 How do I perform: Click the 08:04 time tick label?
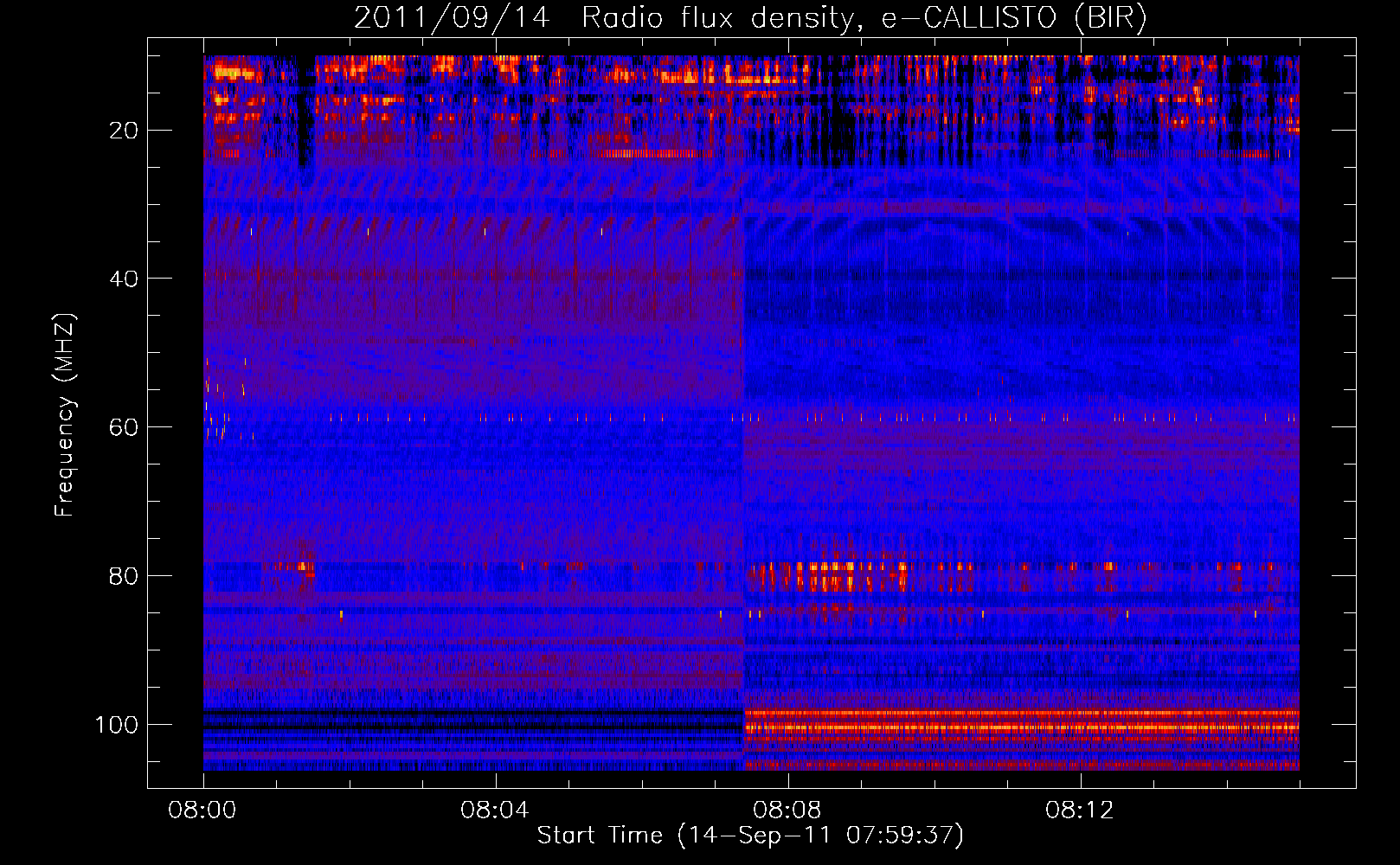click(x=495, y=811)
